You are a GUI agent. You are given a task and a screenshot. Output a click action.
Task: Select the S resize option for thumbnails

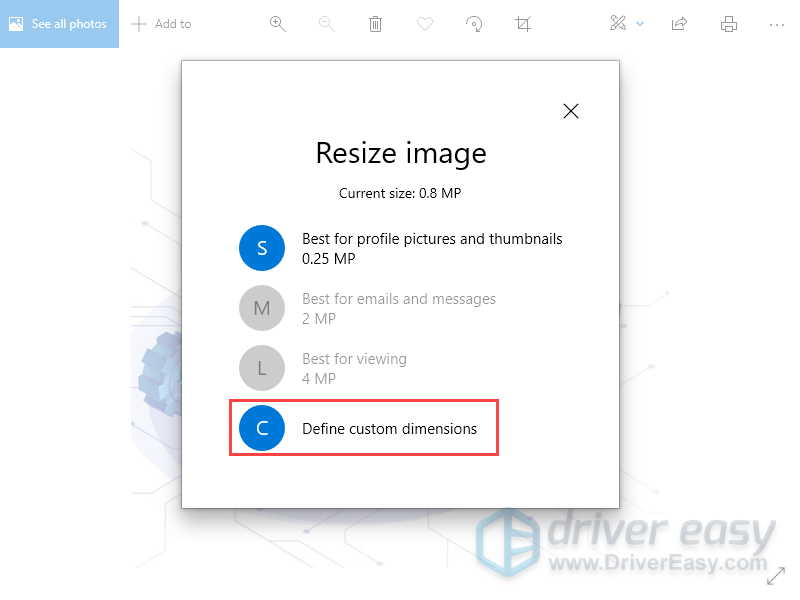262,248
